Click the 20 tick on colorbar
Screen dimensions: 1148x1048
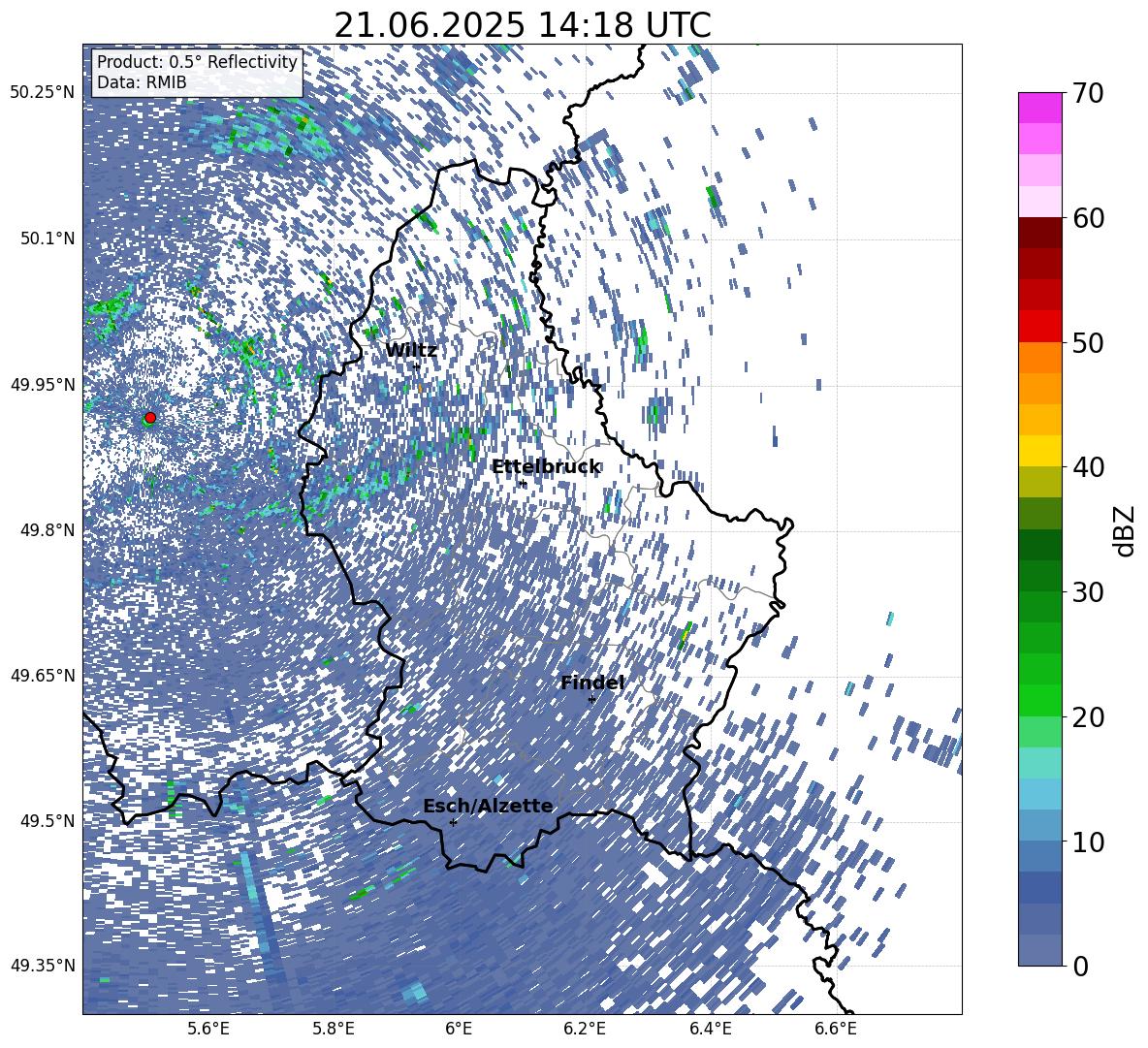point(1087,716)
